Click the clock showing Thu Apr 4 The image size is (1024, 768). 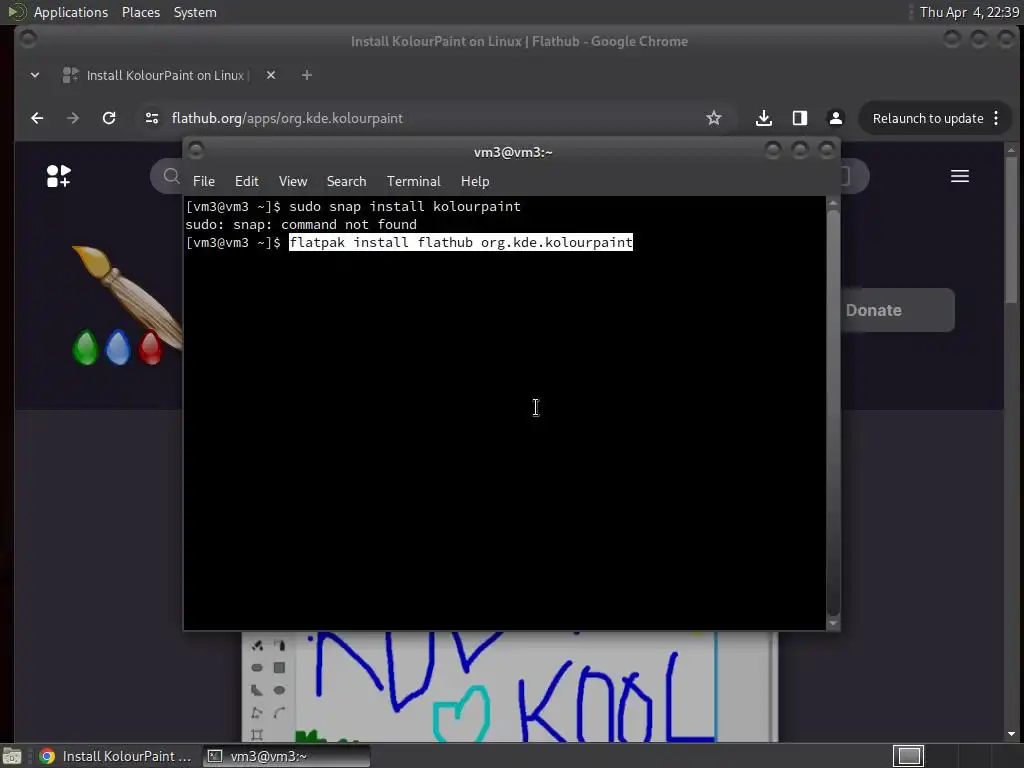969,12
